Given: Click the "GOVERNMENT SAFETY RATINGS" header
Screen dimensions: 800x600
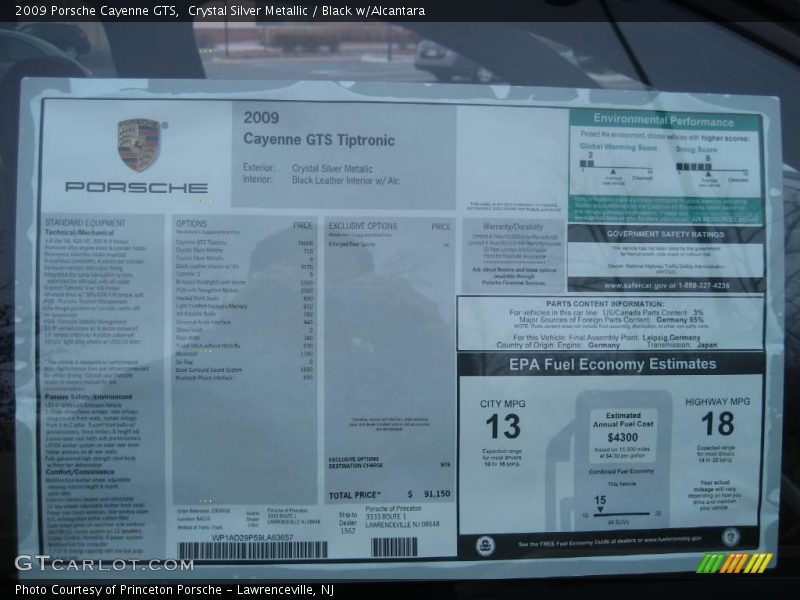Looking at the screenshot, I should point(665,234).
